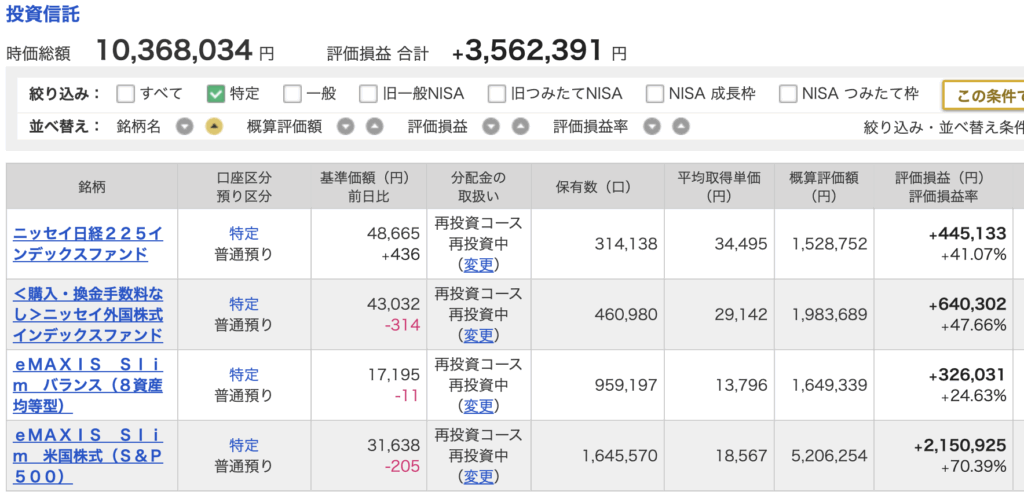Select the 旧つみたてNISA checkbox
The width and height of the screenshot is (1024, 499).
pos(497,94)
